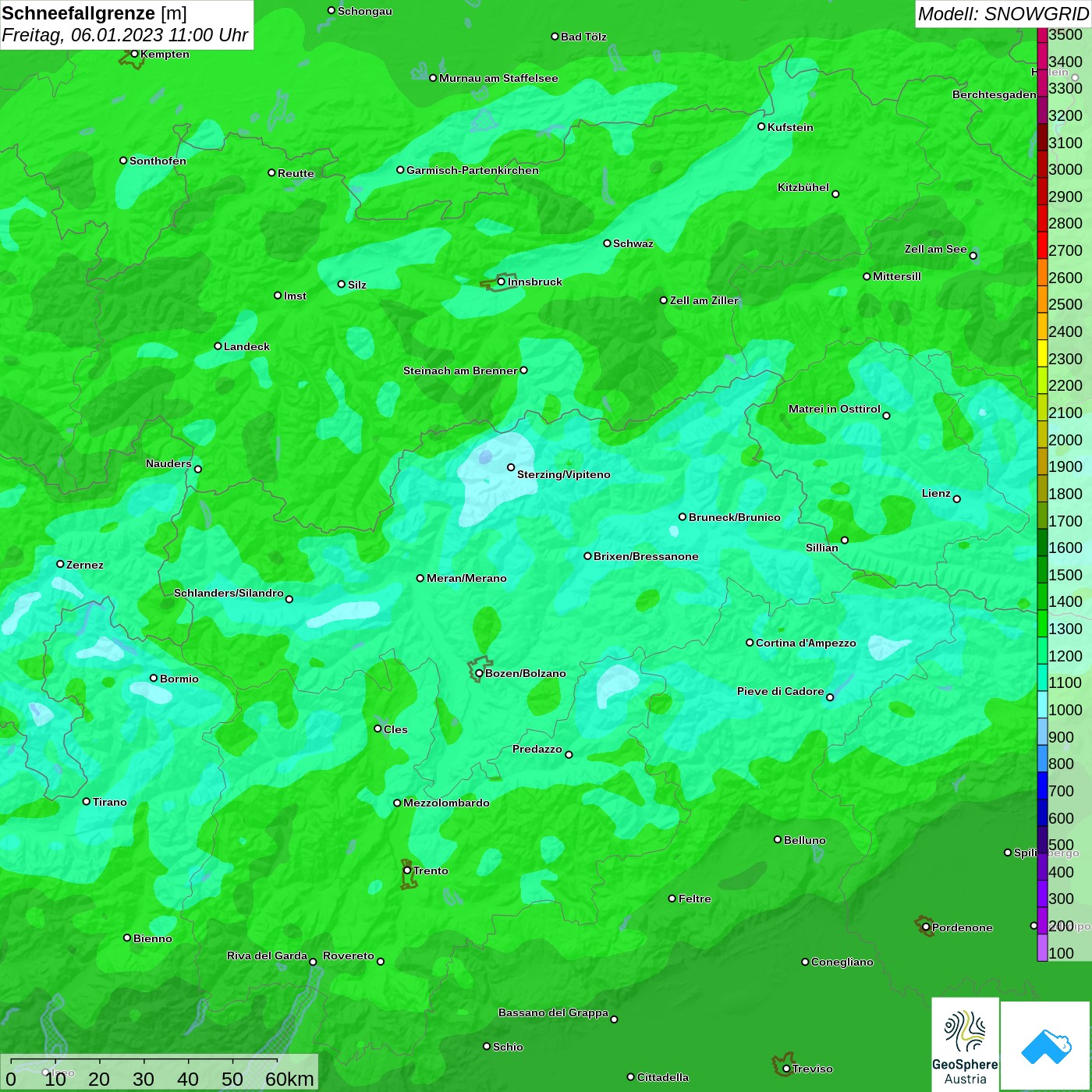1092x1092 pixels.
Task: Click the Pieve di Cadore label
Action: pyautogui.click(x=781, y=691)
